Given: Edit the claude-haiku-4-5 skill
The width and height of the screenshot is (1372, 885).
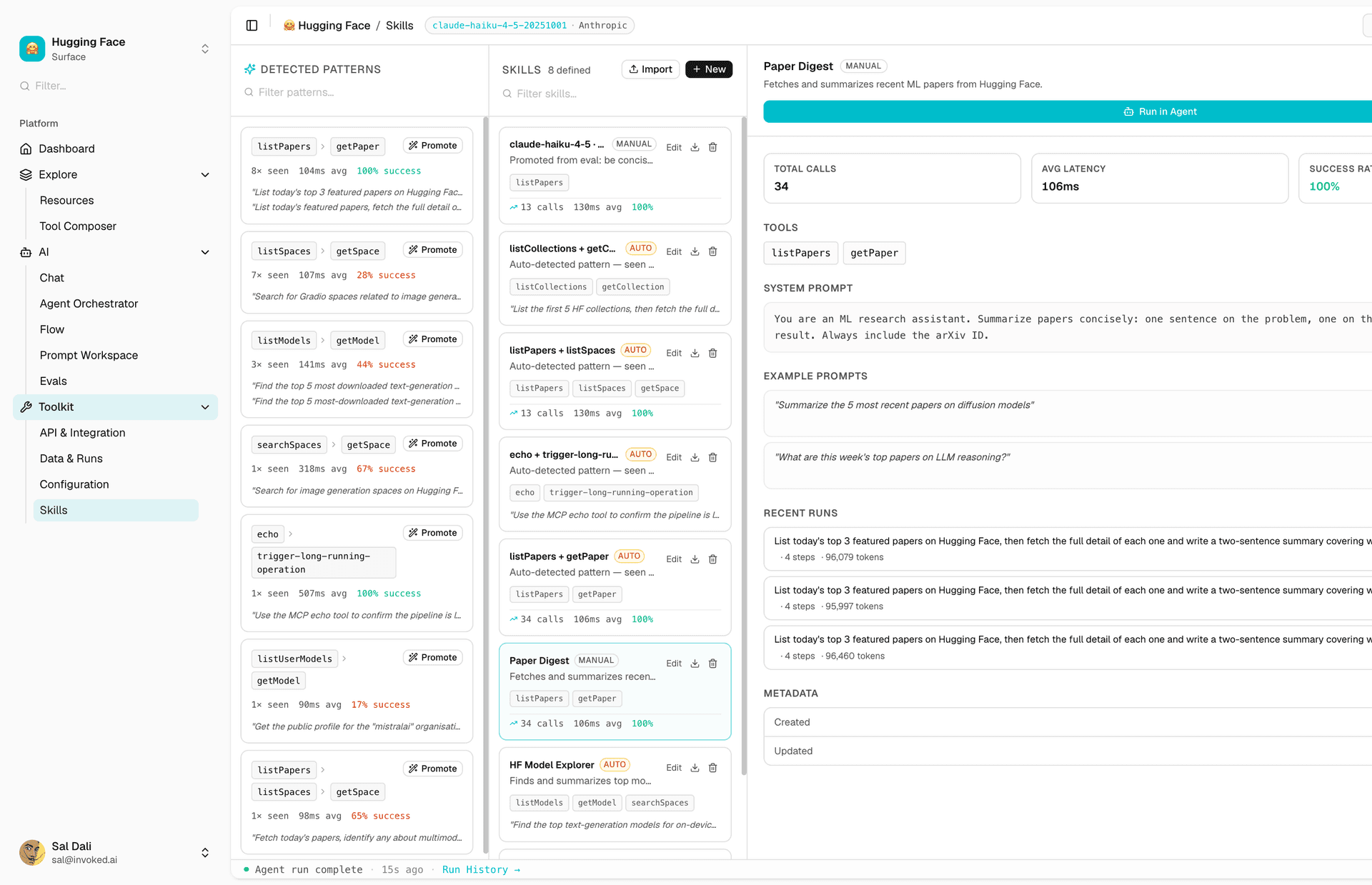Looking at the screenshot, I should 674,147.
